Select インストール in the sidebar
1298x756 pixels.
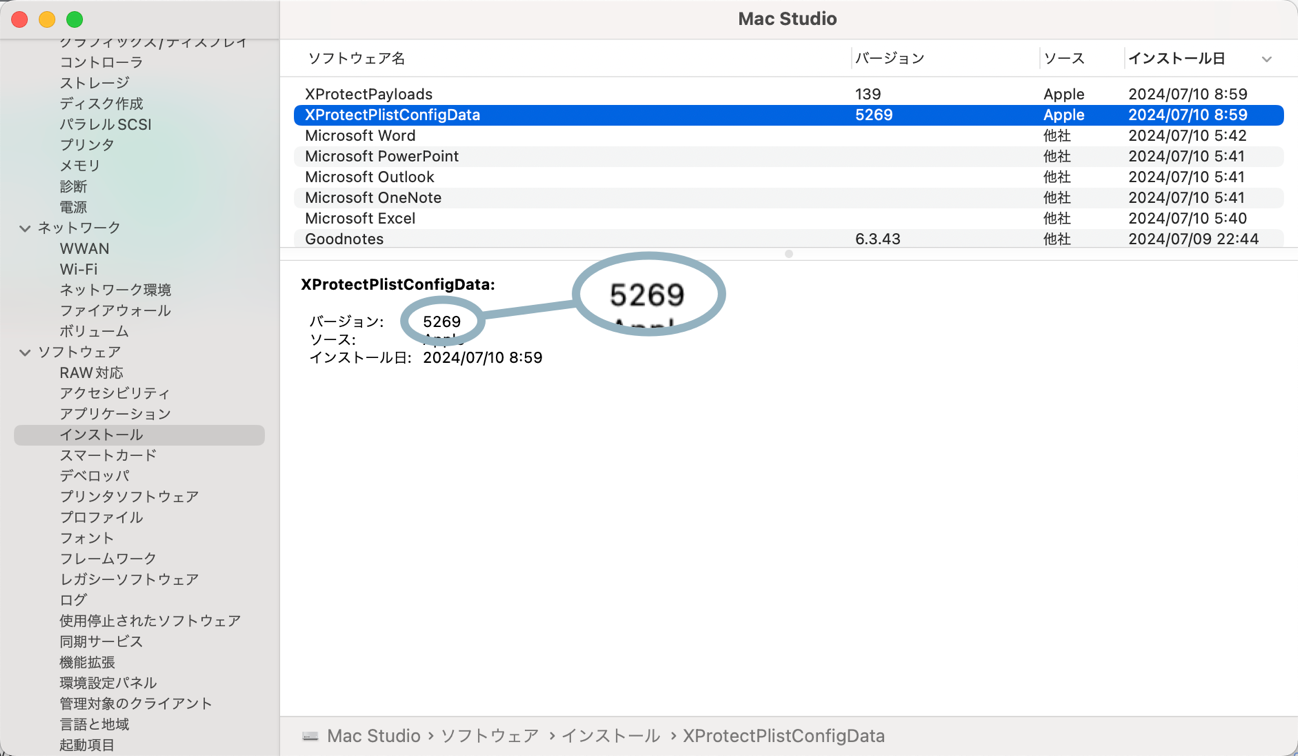(139, 435)
